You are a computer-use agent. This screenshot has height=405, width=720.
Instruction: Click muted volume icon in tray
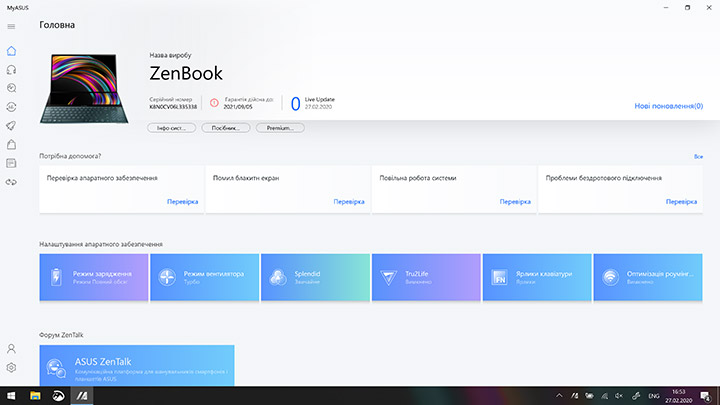click(619, 396)
